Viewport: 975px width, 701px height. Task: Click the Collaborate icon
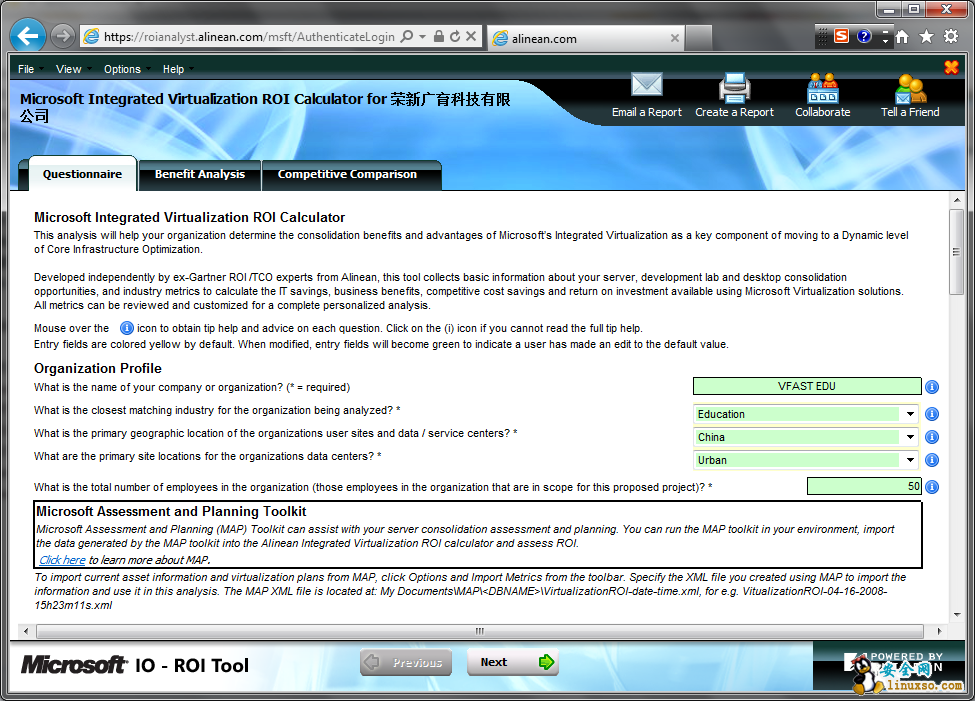pos(822,87)
